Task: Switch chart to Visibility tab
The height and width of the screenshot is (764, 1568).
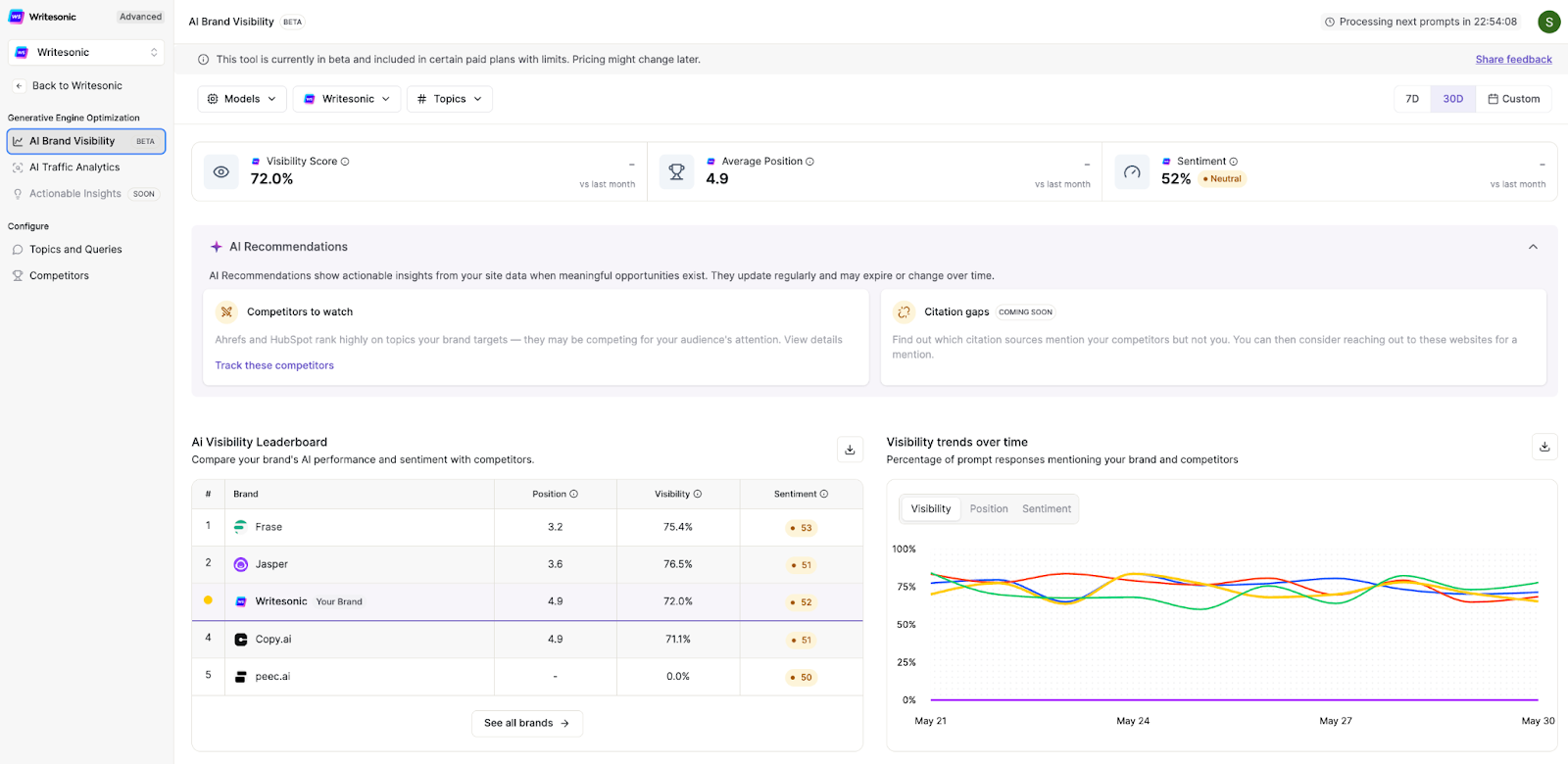Action: coord(931,509)
